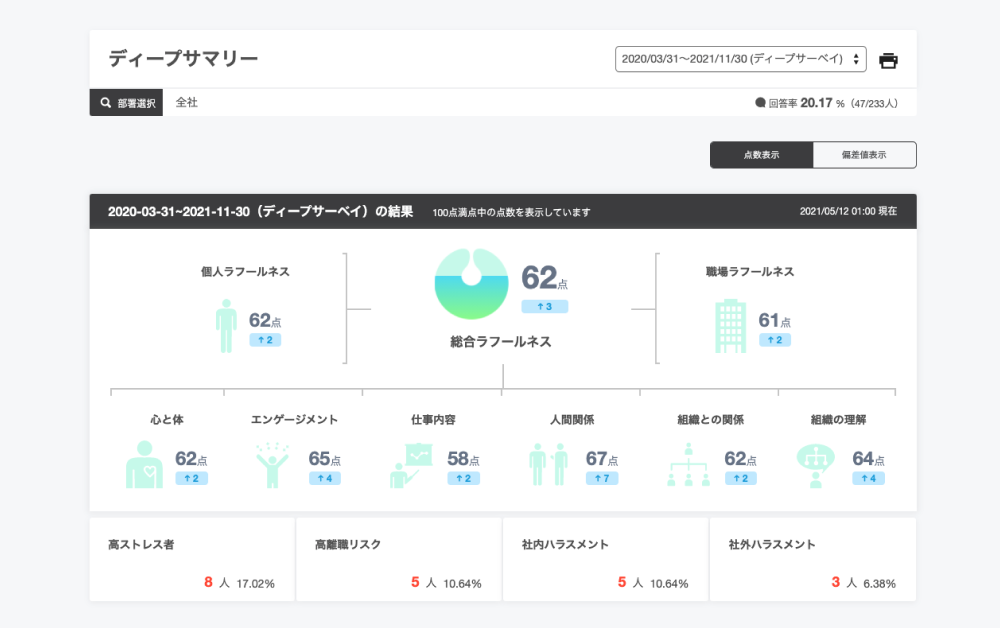Click the 総合ラフールネス label
This screenshot has height=628, width=1000.
pyautogui.click(x=501, y=342)
